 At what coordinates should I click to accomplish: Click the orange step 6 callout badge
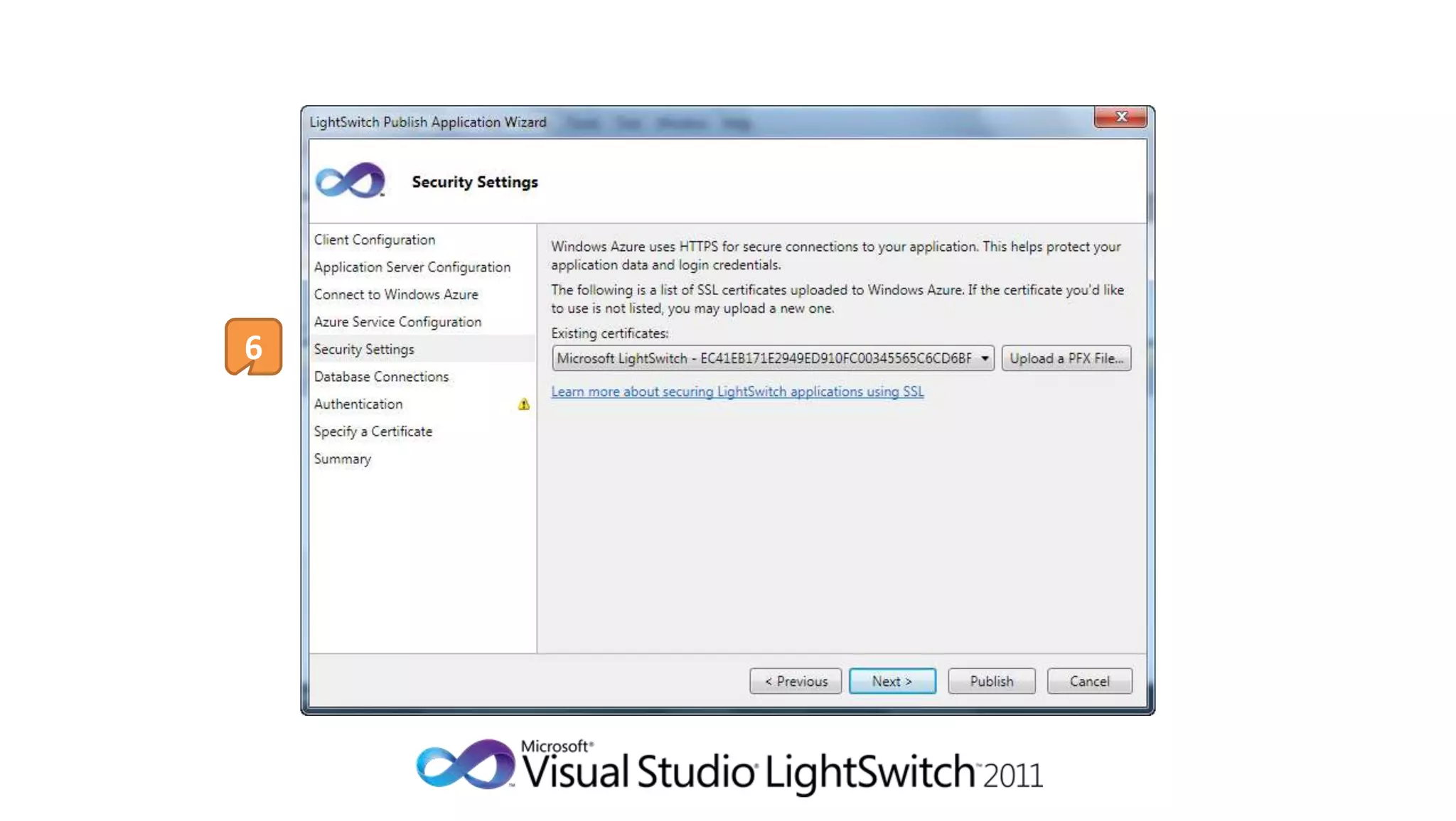tap(253, 347)
